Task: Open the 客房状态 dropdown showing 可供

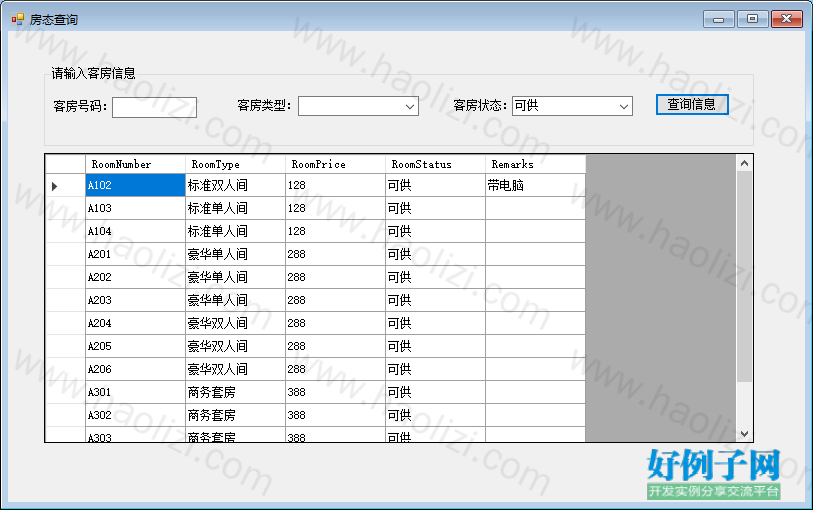Action: coord(572,106)
